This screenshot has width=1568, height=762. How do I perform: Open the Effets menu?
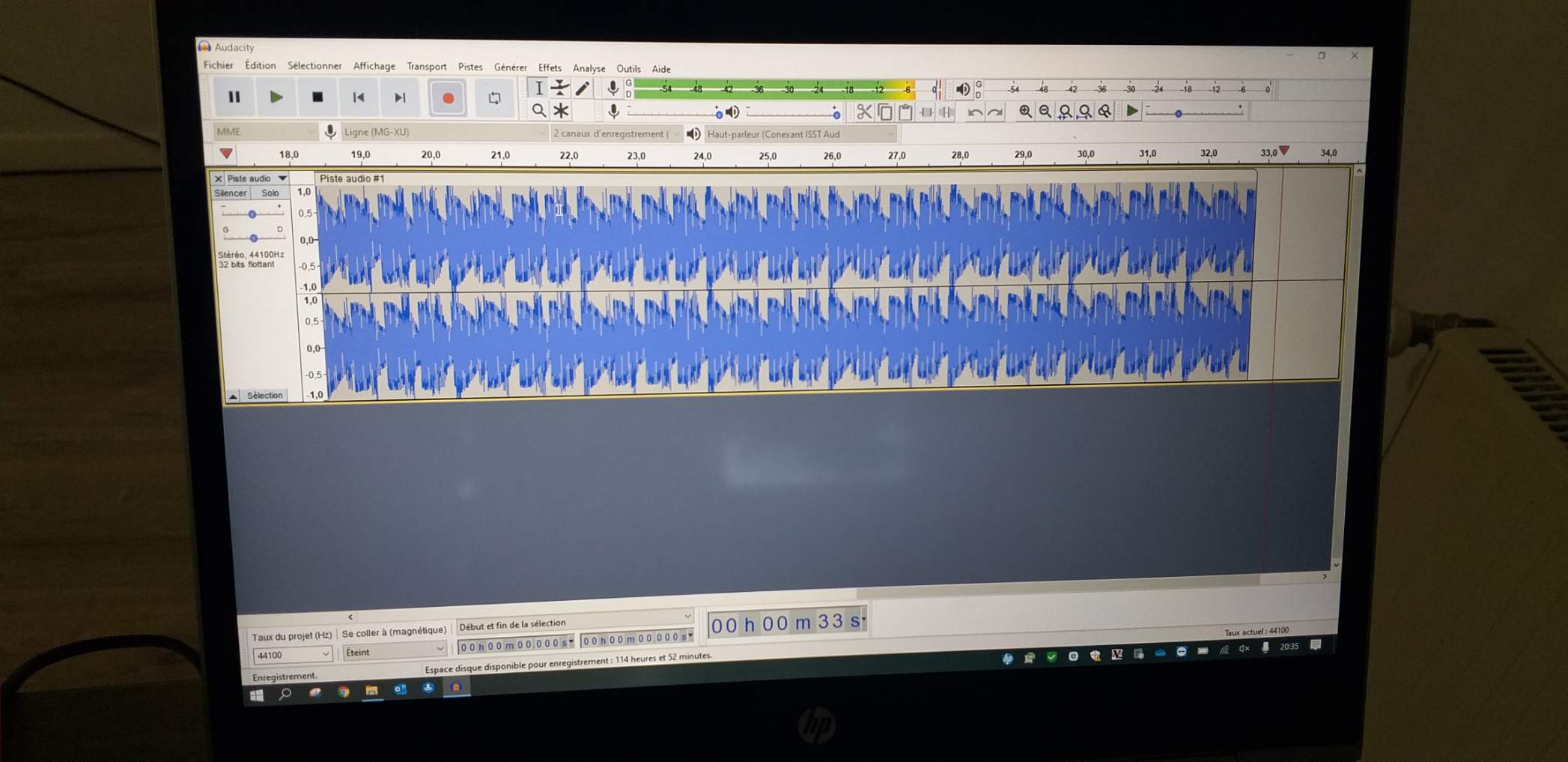tap(550, 67)
